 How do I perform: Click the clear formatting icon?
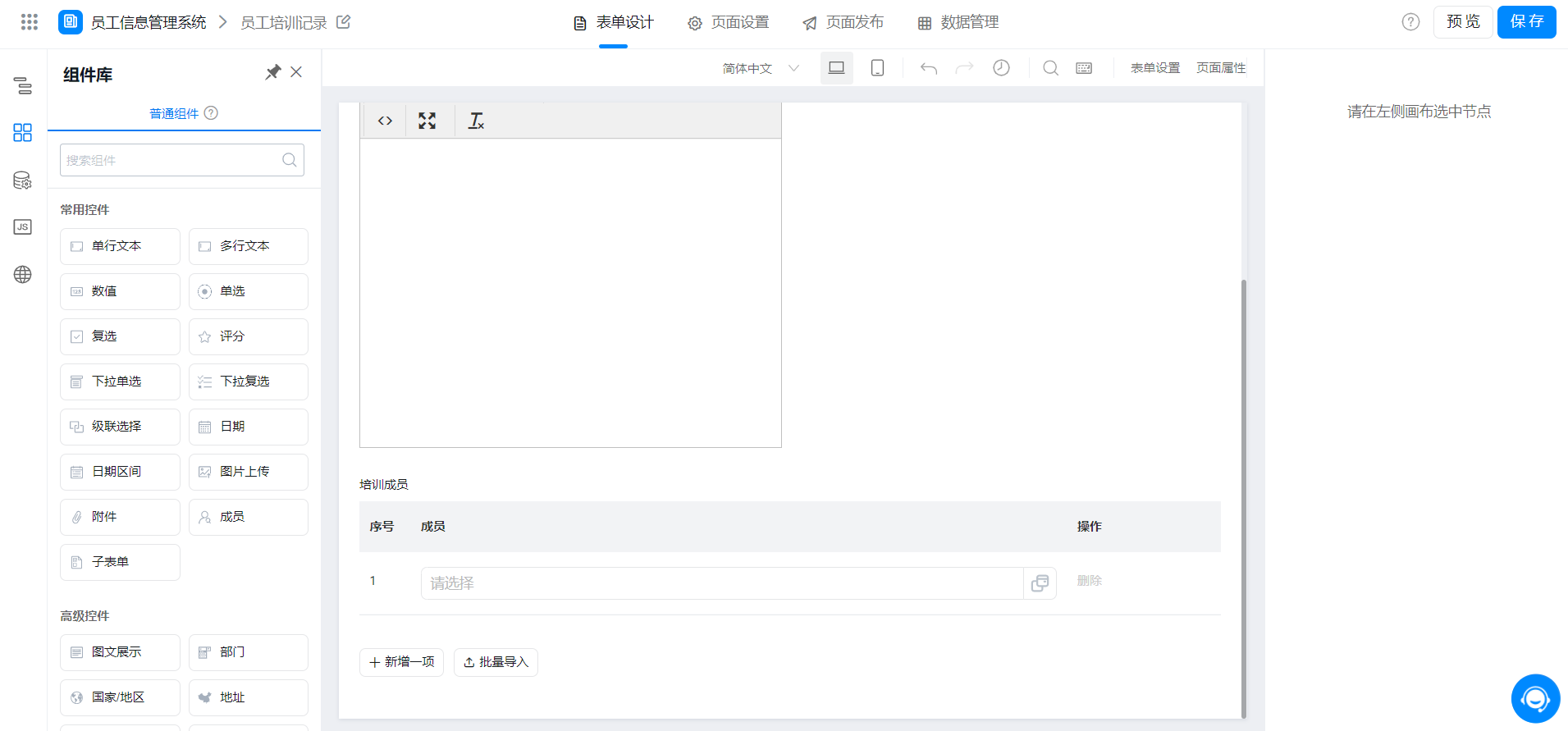[476, 121]
